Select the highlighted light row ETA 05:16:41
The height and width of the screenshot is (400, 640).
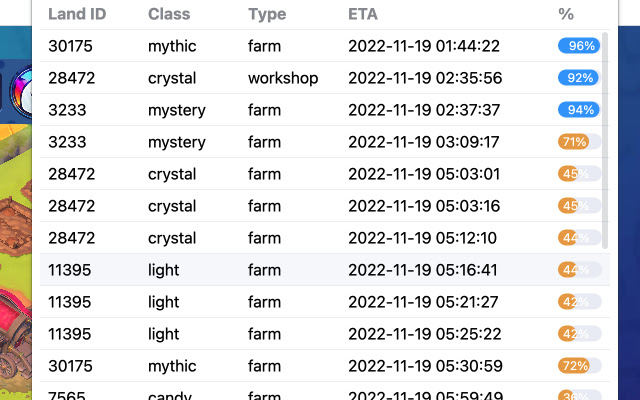point(325,270)
